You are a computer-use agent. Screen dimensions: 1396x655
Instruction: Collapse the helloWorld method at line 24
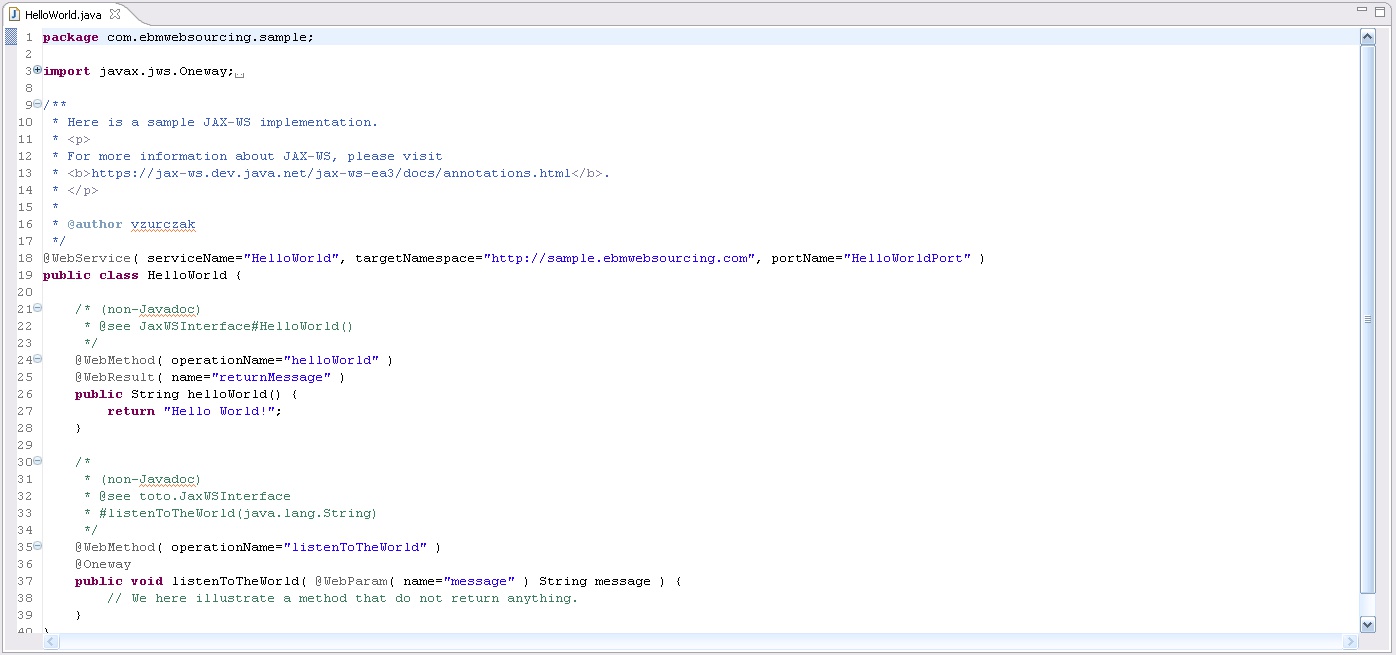coord(37,359)
